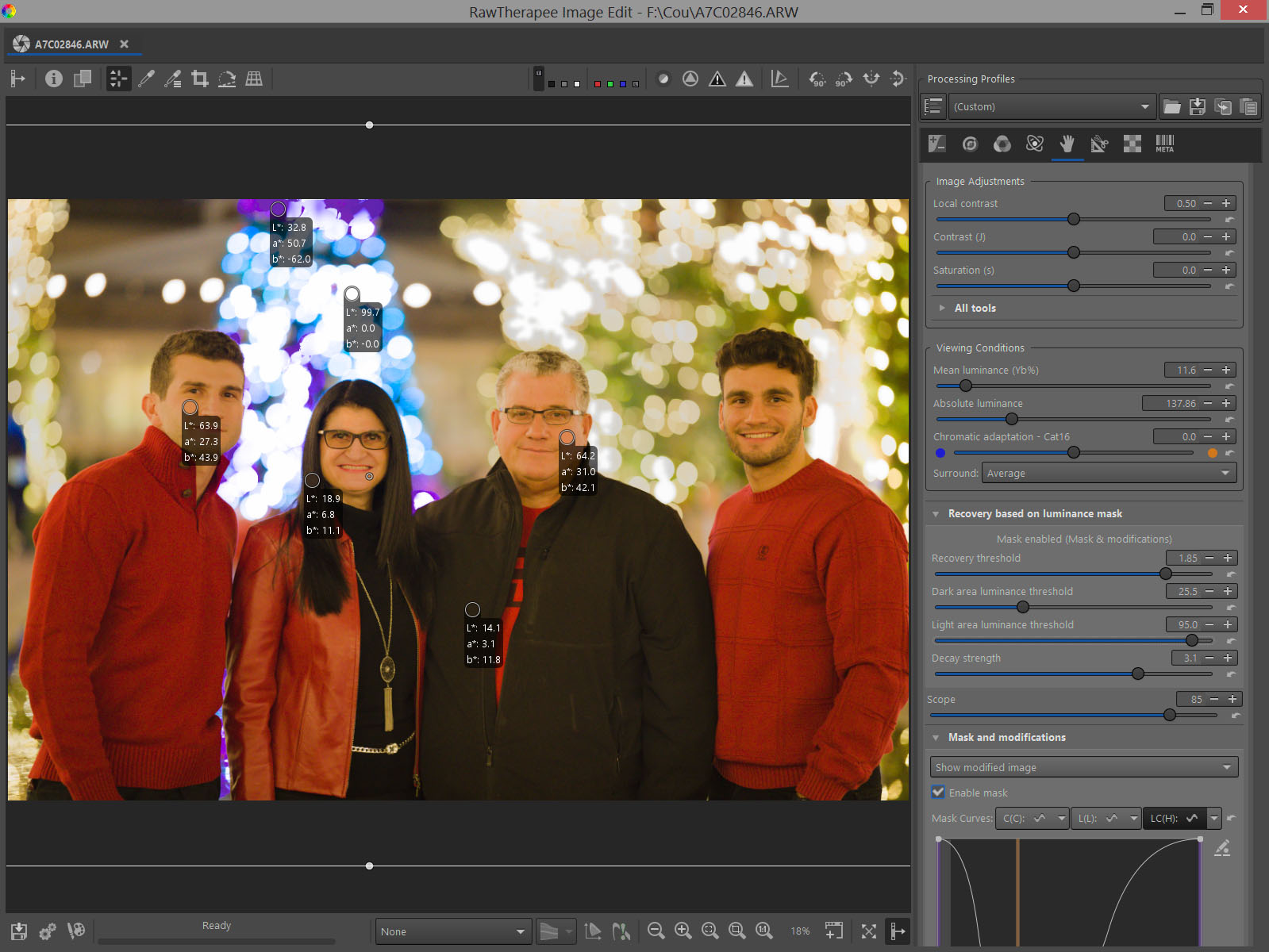The width and height of the screenshot is (1269, 952).
Task: Select the Crop tool in the toolbar
Action: coord(200,79)
